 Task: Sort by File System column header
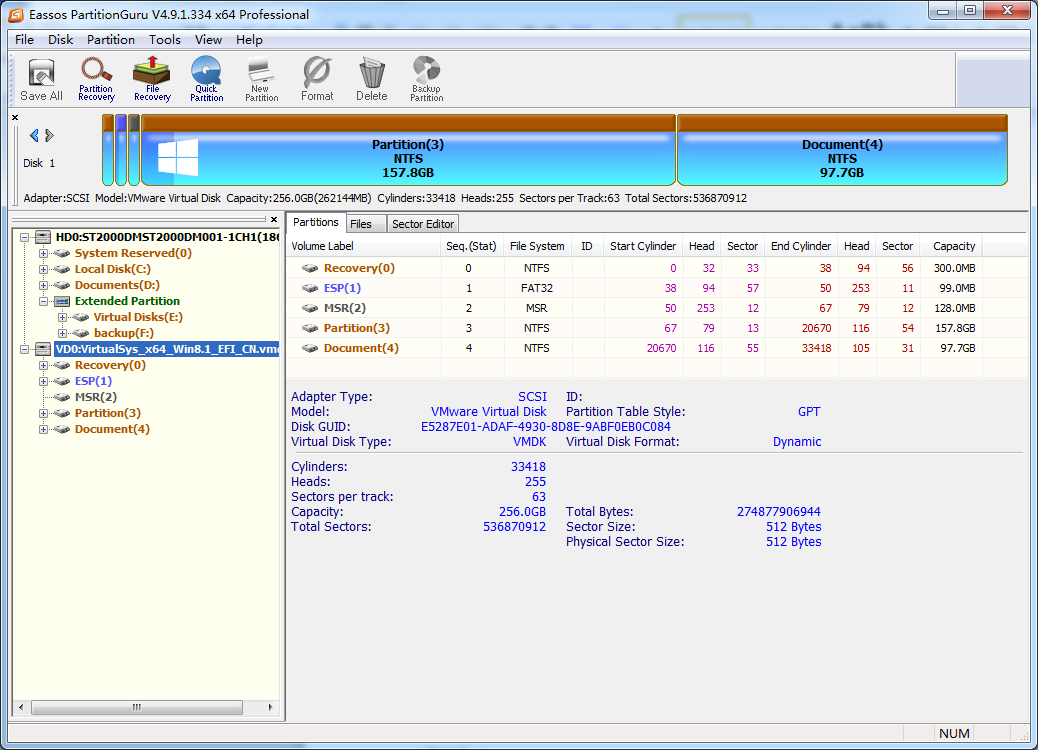(x=538, y=246)
